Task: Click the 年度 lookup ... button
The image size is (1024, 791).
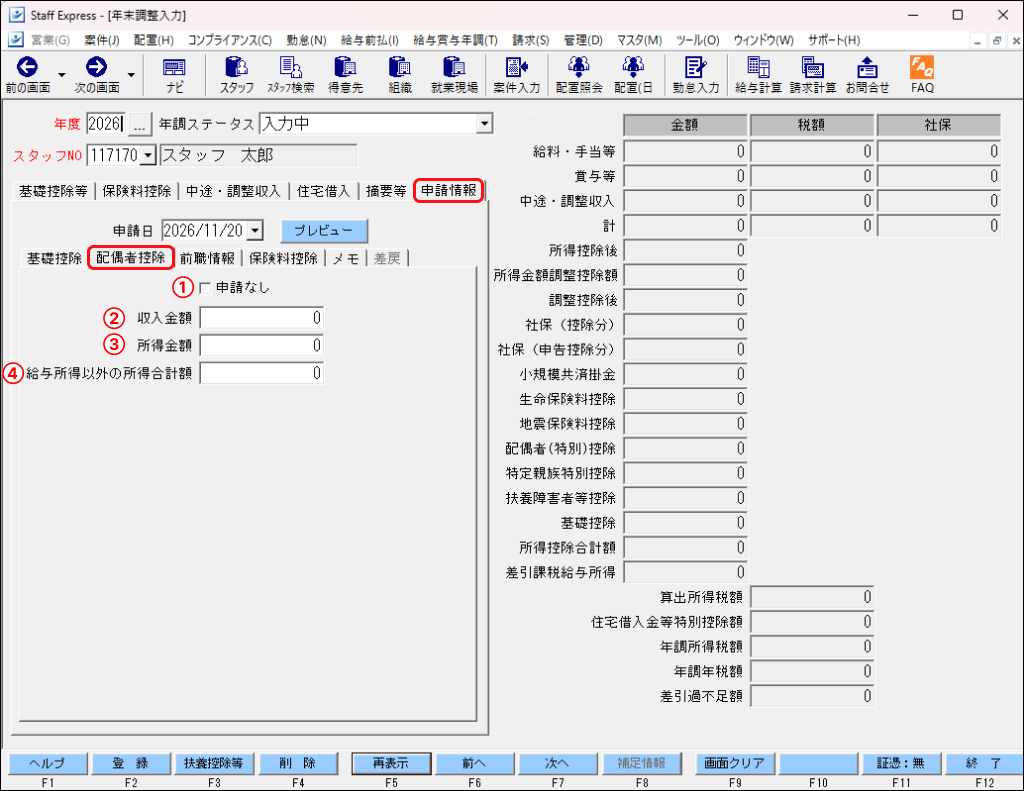Action: (x=139, y=123)
